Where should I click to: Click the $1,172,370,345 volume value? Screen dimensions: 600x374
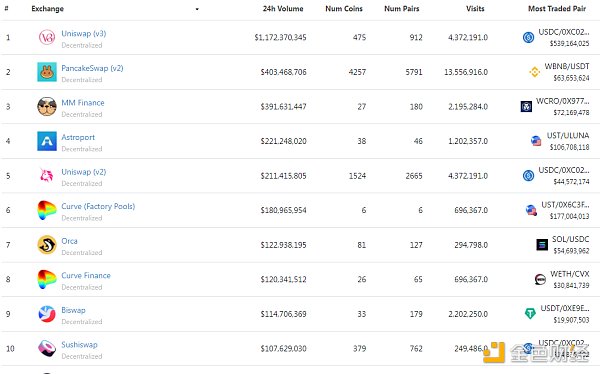pos(280,38)
